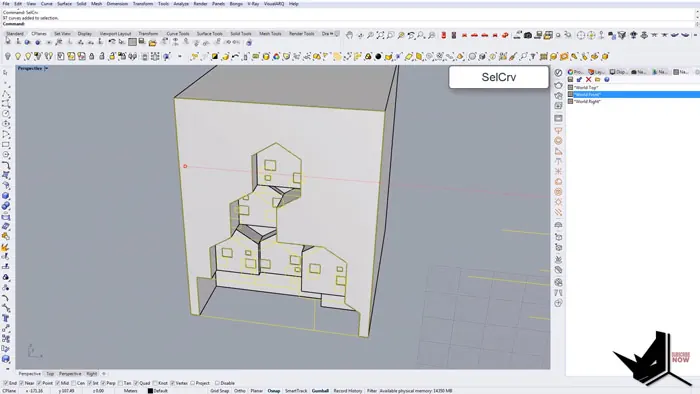
Task: Switch to the Render Tools toolbar tab
Action: [x=301, y=33]
